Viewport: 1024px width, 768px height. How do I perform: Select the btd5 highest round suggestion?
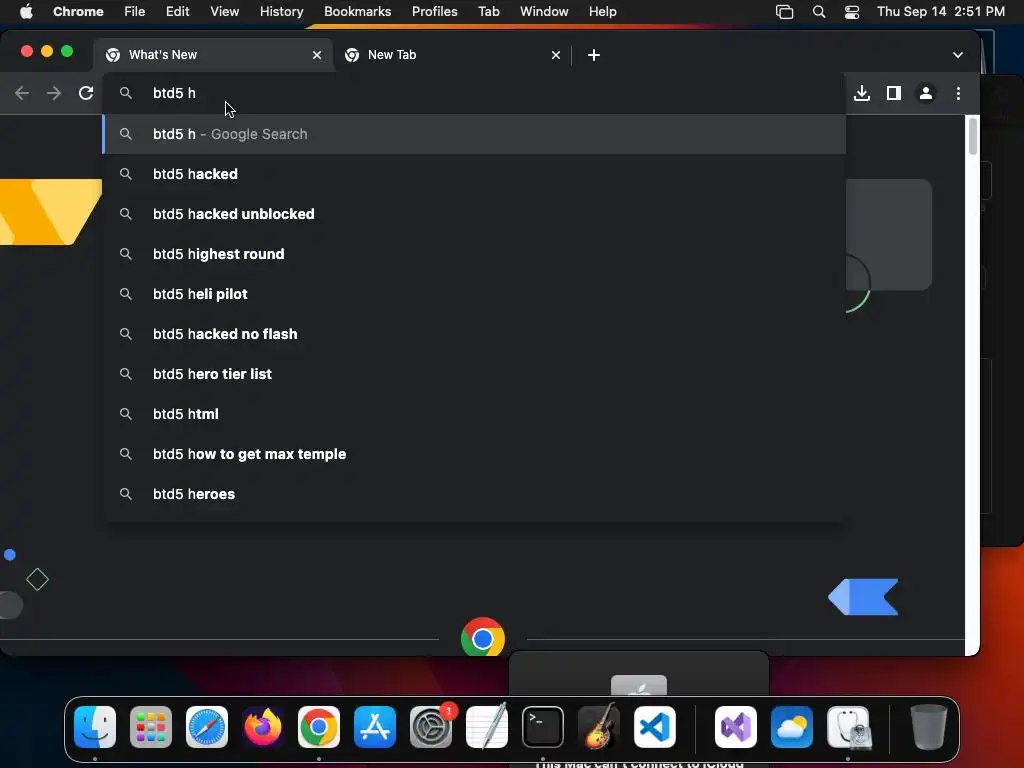(474, 253)
